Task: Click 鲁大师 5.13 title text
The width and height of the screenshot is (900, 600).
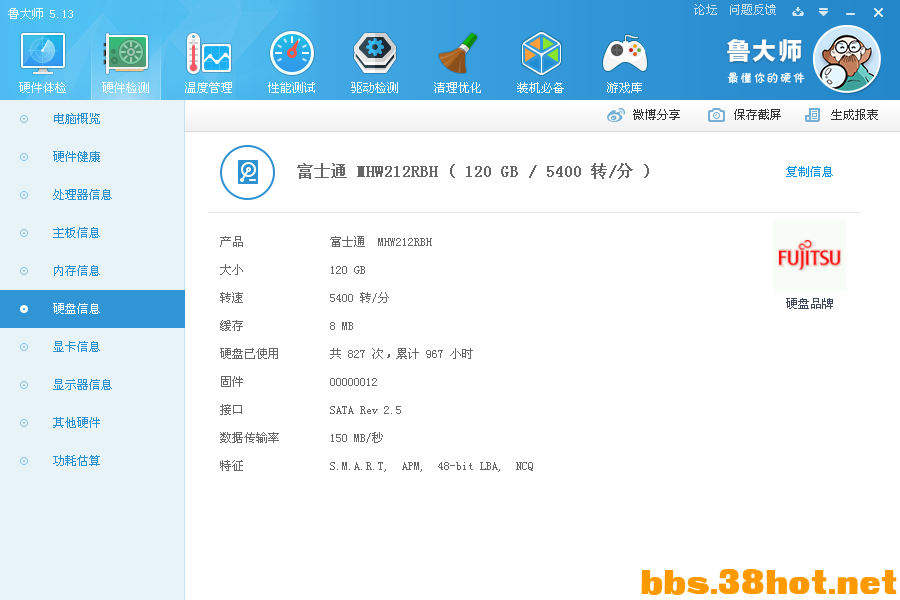Action: pos(40,13)
